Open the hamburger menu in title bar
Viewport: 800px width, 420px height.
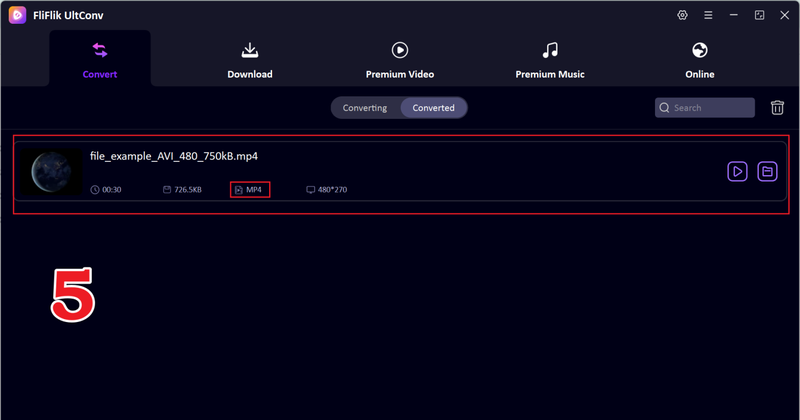[x=708, y=15]
